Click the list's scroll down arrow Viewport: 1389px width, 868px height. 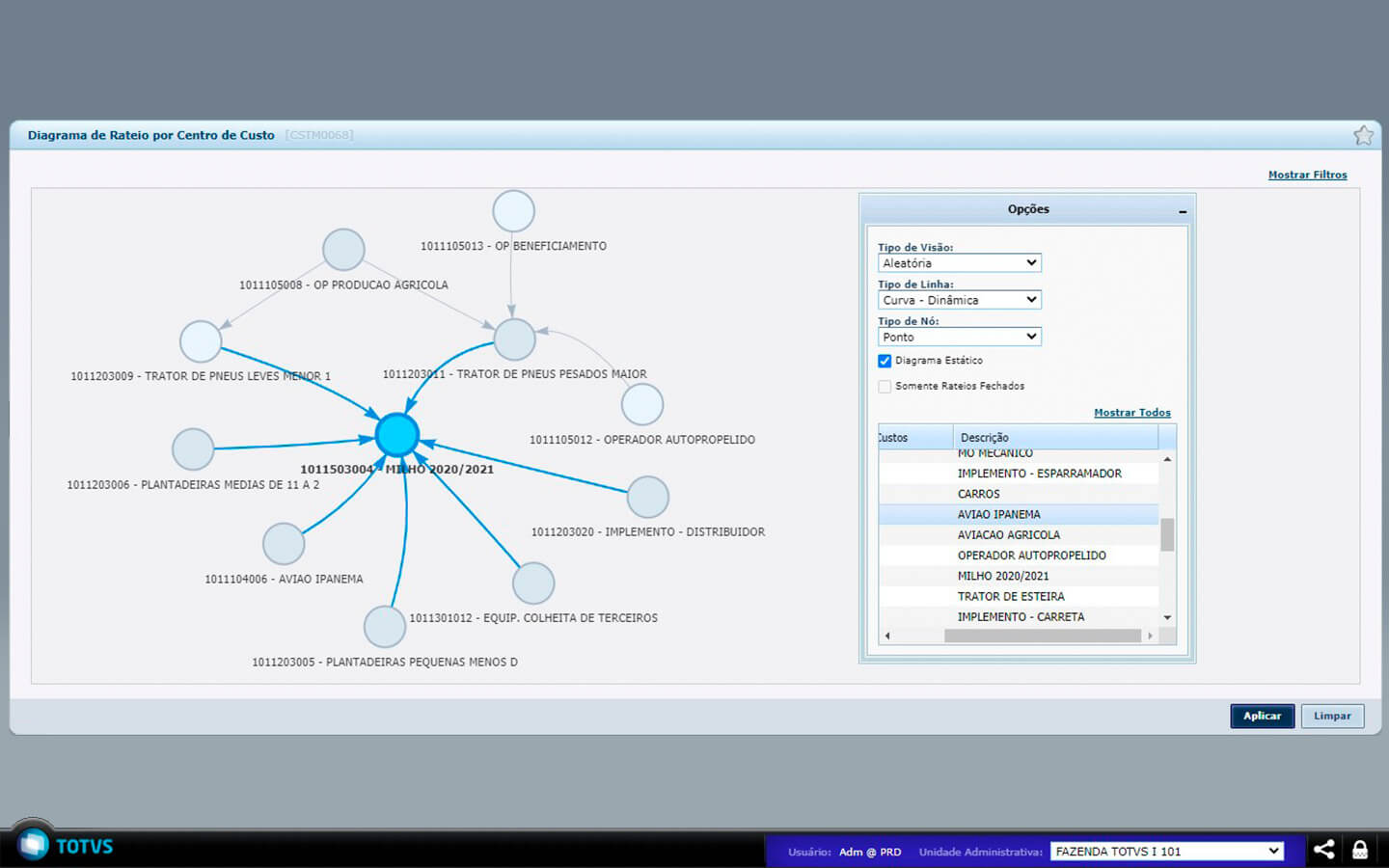(x=1167, y=617)
